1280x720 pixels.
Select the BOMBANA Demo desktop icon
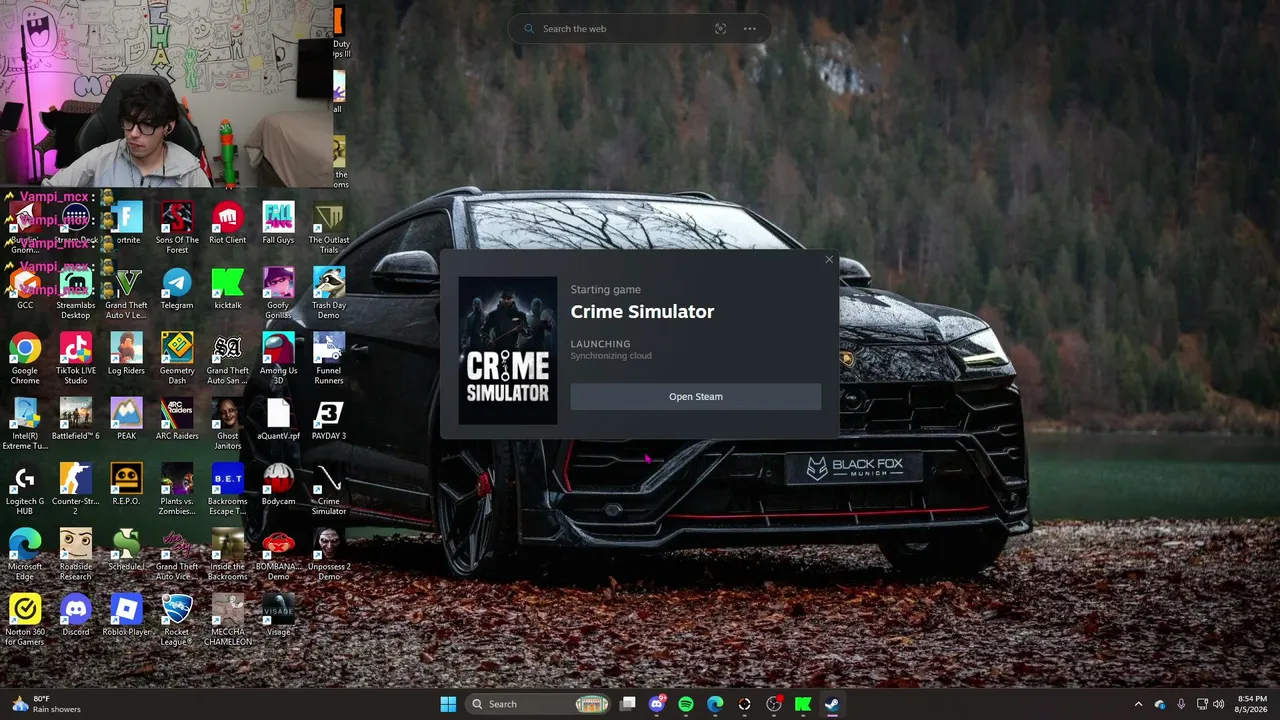coord(278,555)
